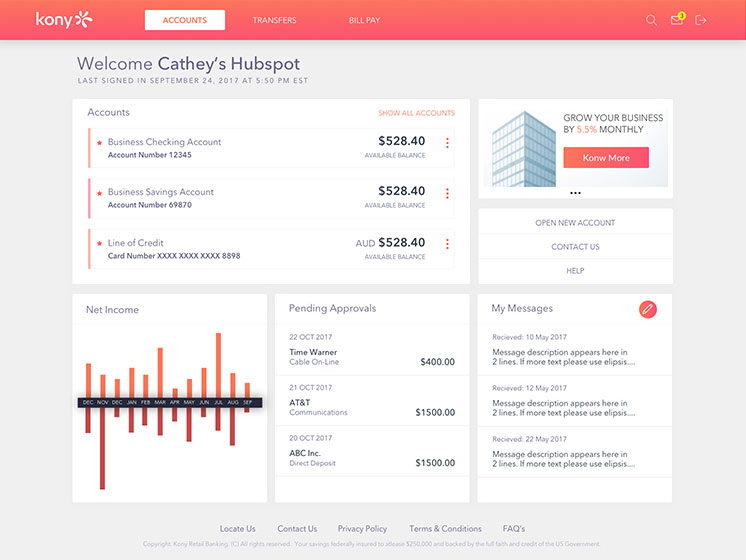Image resolution: width=746 pixels, height=560 pixels.
Task: Open Business Savings Account three-dot menu
Action: (x=447, y=193)
